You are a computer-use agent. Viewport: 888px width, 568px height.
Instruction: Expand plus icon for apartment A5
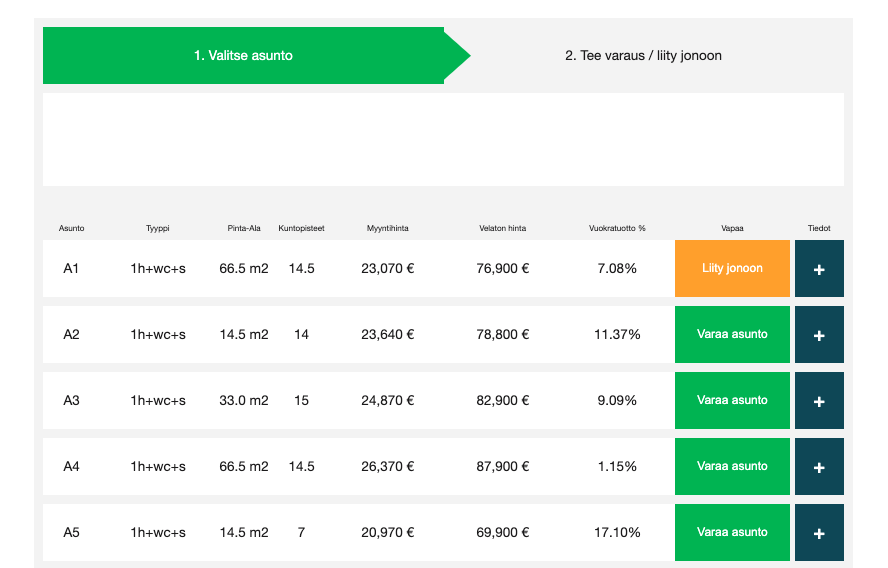coord(819,532)
